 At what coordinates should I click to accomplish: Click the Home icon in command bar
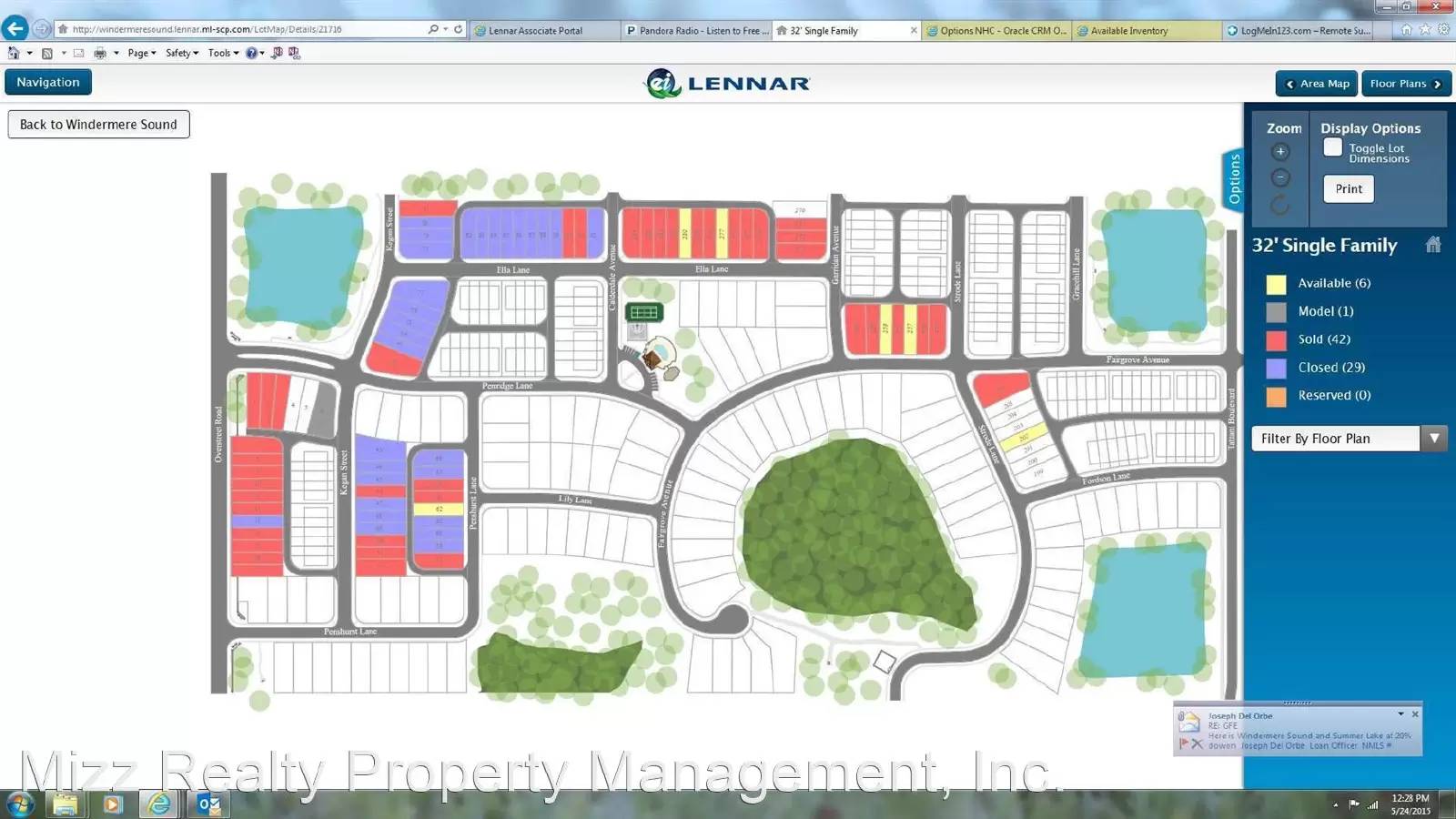14,53
